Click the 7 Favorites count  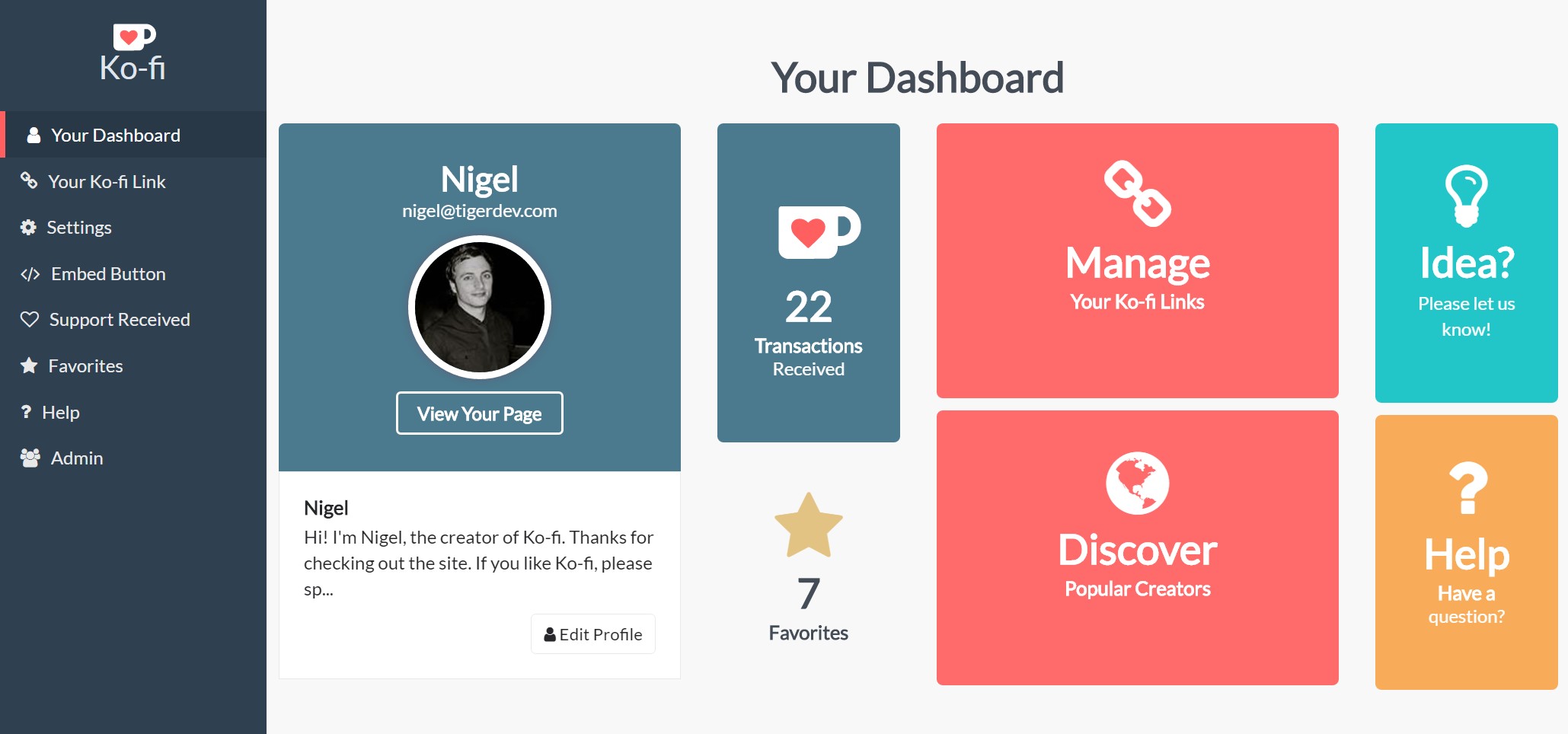pos(808,595)
